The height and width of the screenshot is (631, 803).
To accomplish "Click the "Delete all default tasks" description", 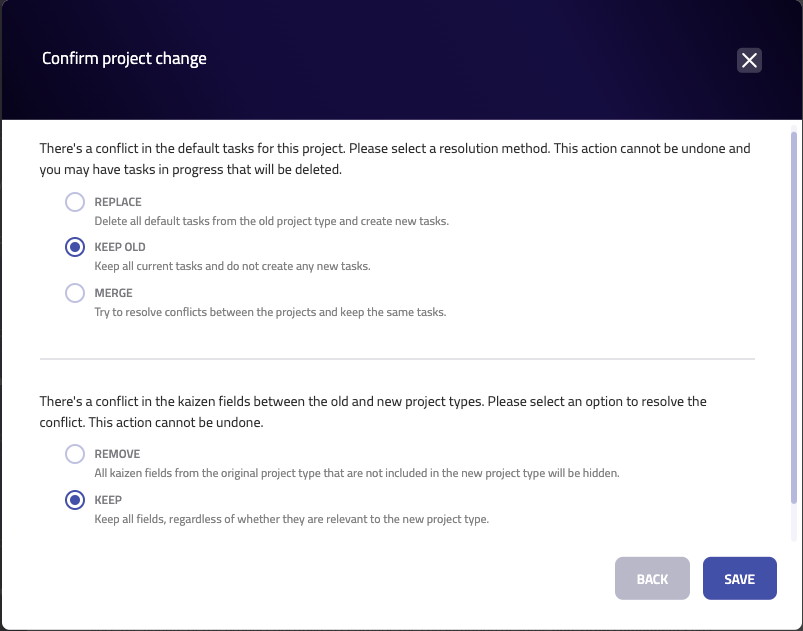I will (271, 220).
